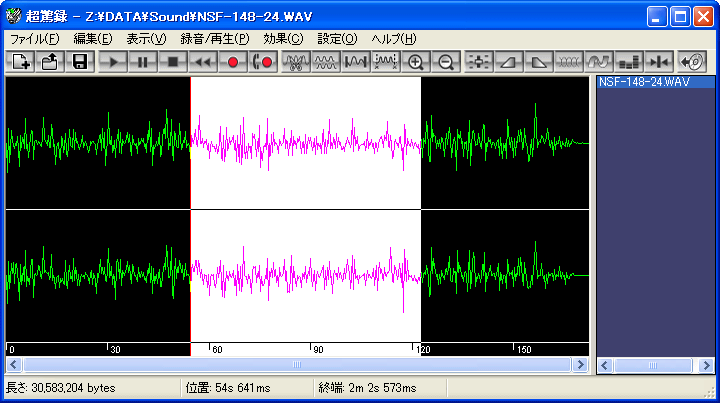
Task: Stop playback with the Stop button
Action: pyautogui.click(x=173, y=62)
